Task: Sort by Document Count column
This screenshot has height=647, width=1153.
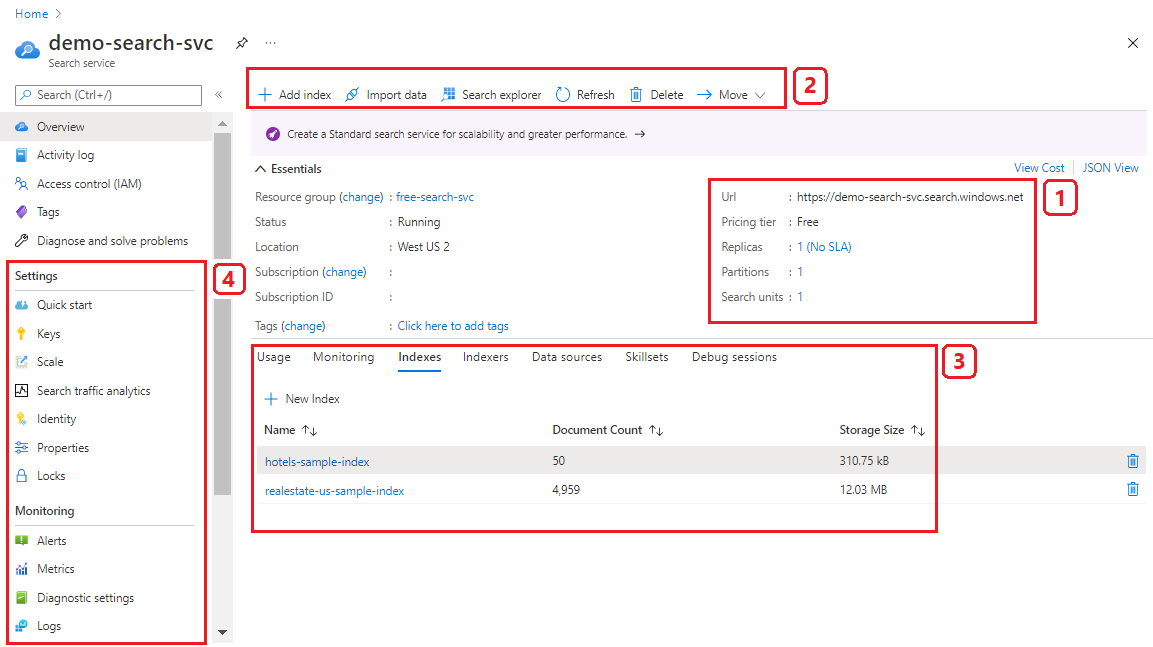Action: [607, 430]
